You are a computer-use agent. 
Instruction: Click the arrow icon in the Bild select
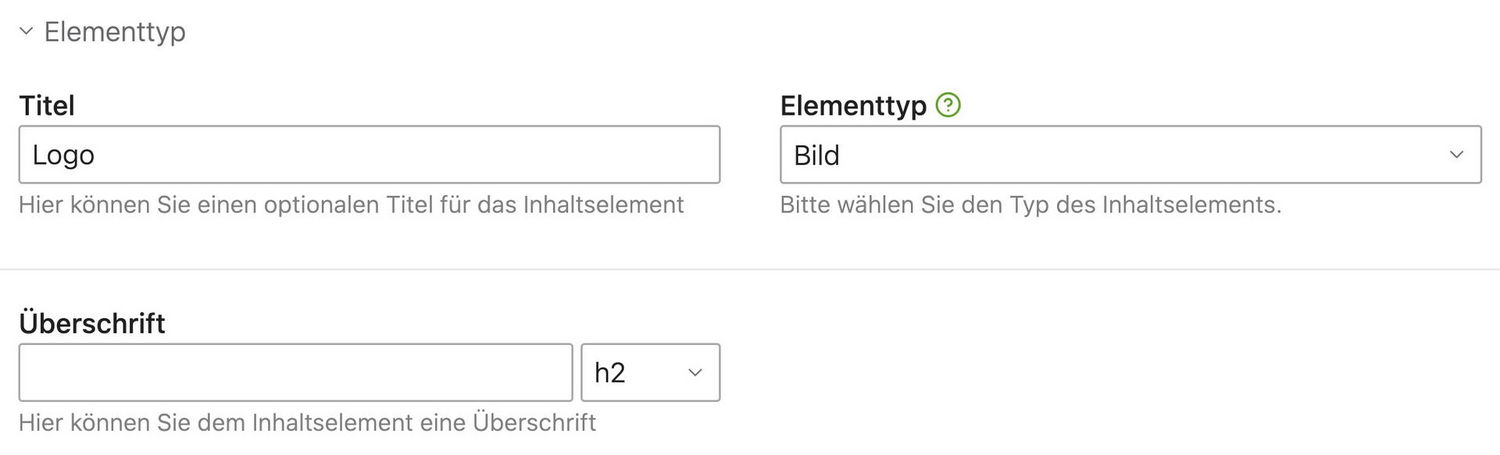1456,154
